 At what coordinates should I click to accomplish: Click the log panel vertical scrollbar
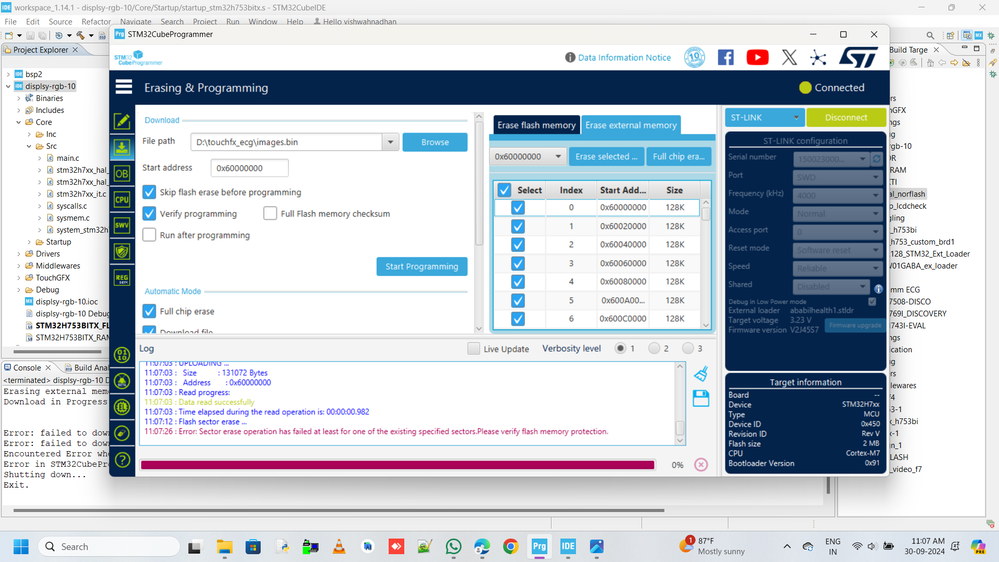pyautogui.click(x=680, y=404)
